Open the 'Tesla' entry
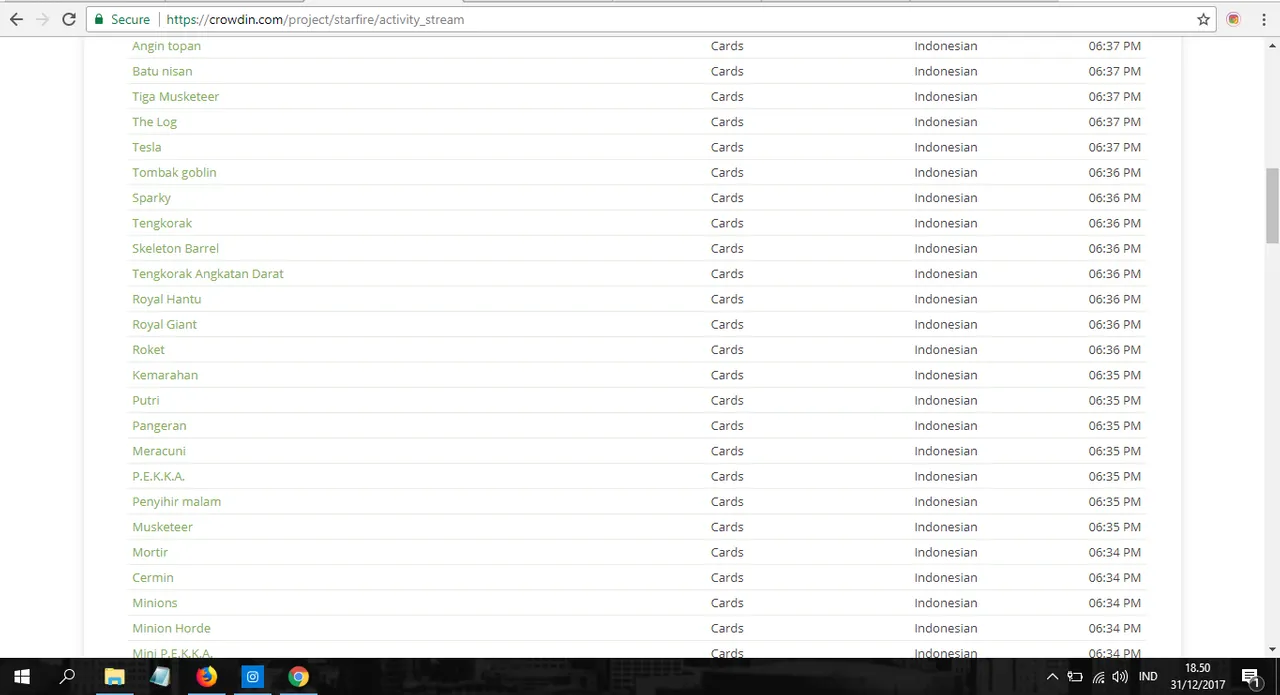The image size is (1280, 695). pyautogui.click(x=146, y=147)
